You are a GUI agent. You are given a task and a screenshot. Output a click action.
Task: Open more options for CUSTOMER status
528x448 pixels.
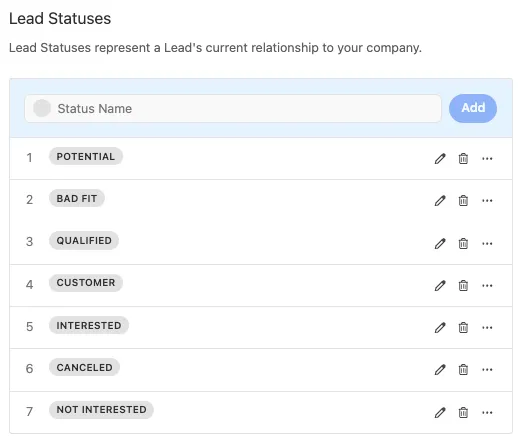(x=487, y=285)
